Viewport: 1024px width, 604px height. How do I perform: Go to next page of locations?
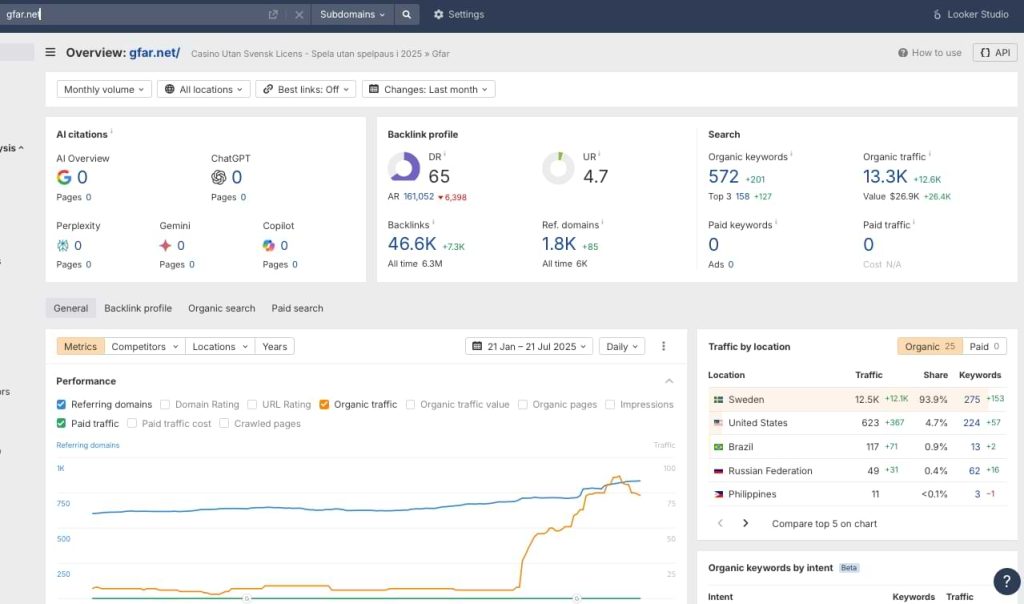745,523
